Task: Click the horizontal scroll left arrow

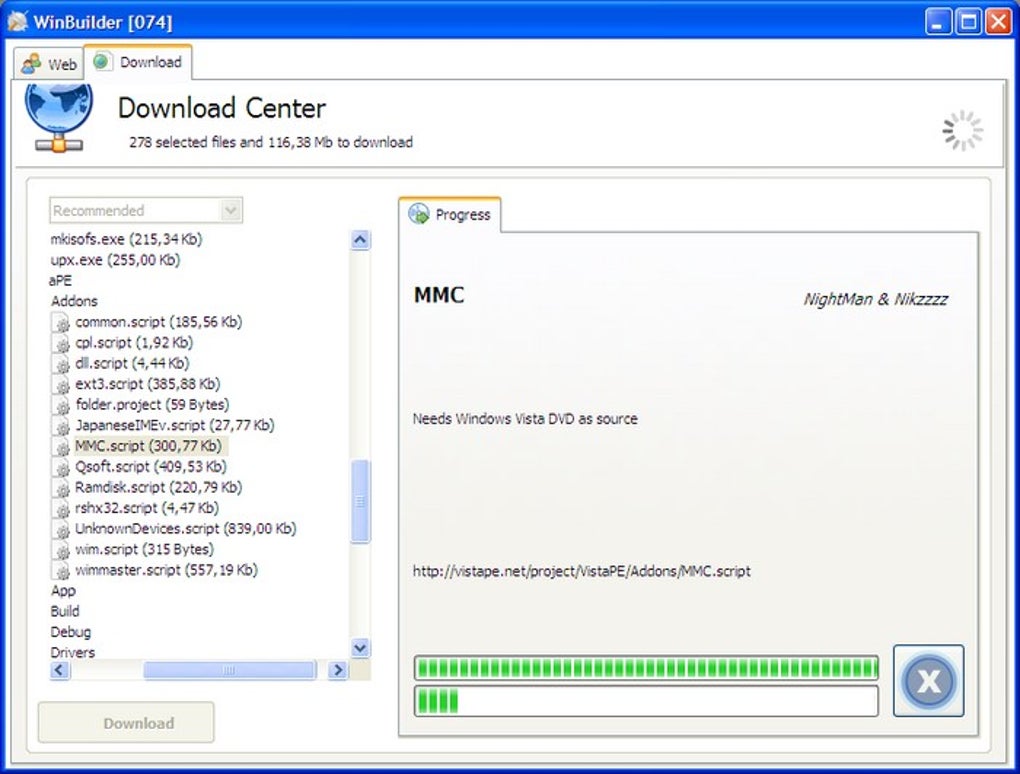Action: tap(59, 670)
